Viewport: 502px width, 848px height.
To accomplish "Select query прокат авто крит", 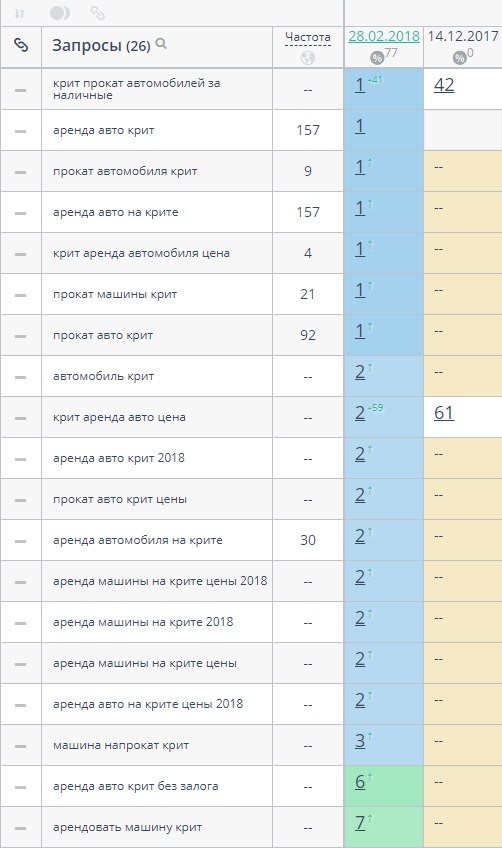I will pyautogui.click(x=103, y=335).
